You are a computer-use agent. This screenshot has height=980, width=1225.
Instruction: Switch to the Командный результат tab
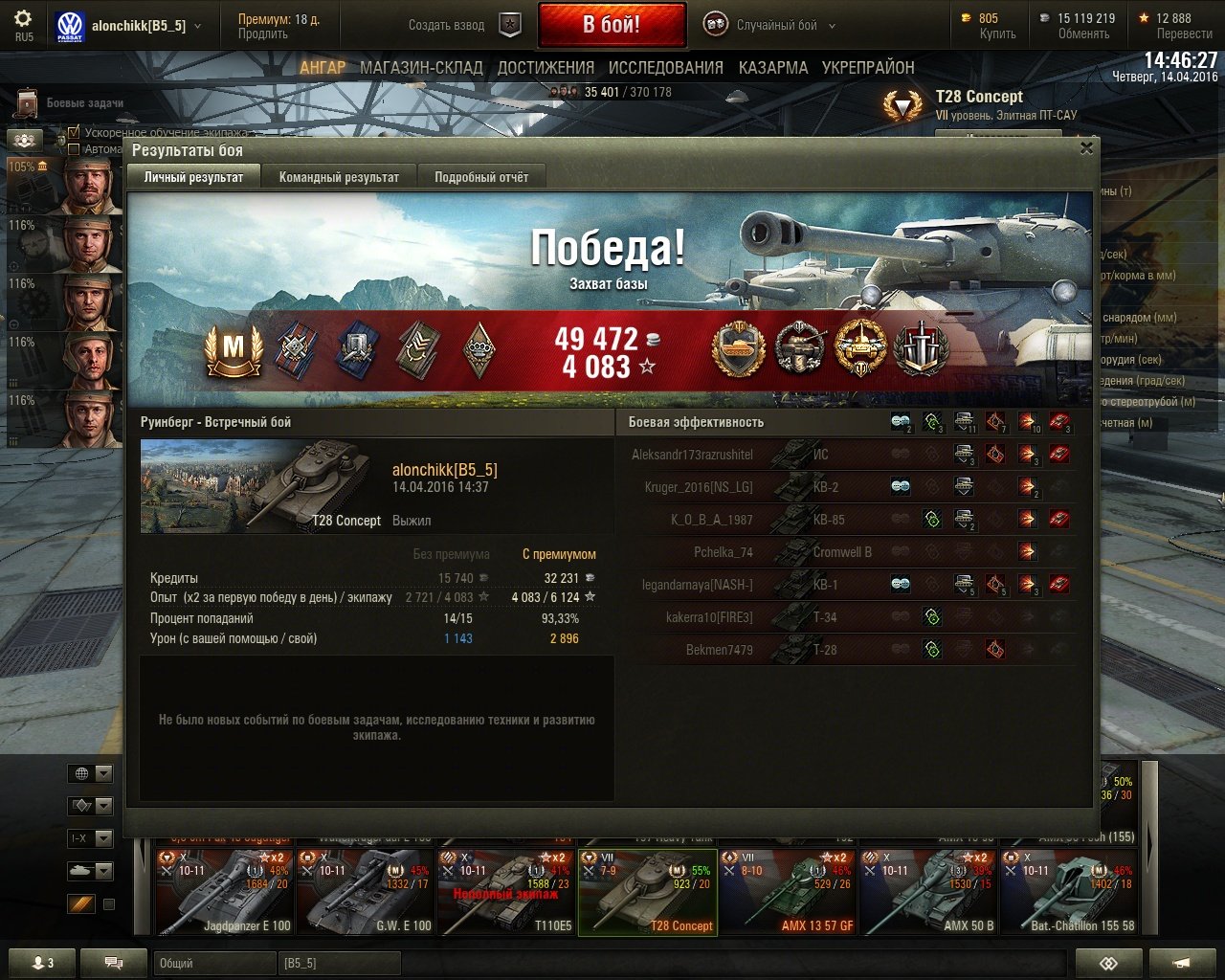pyautogui.click(x=339, y=177)
